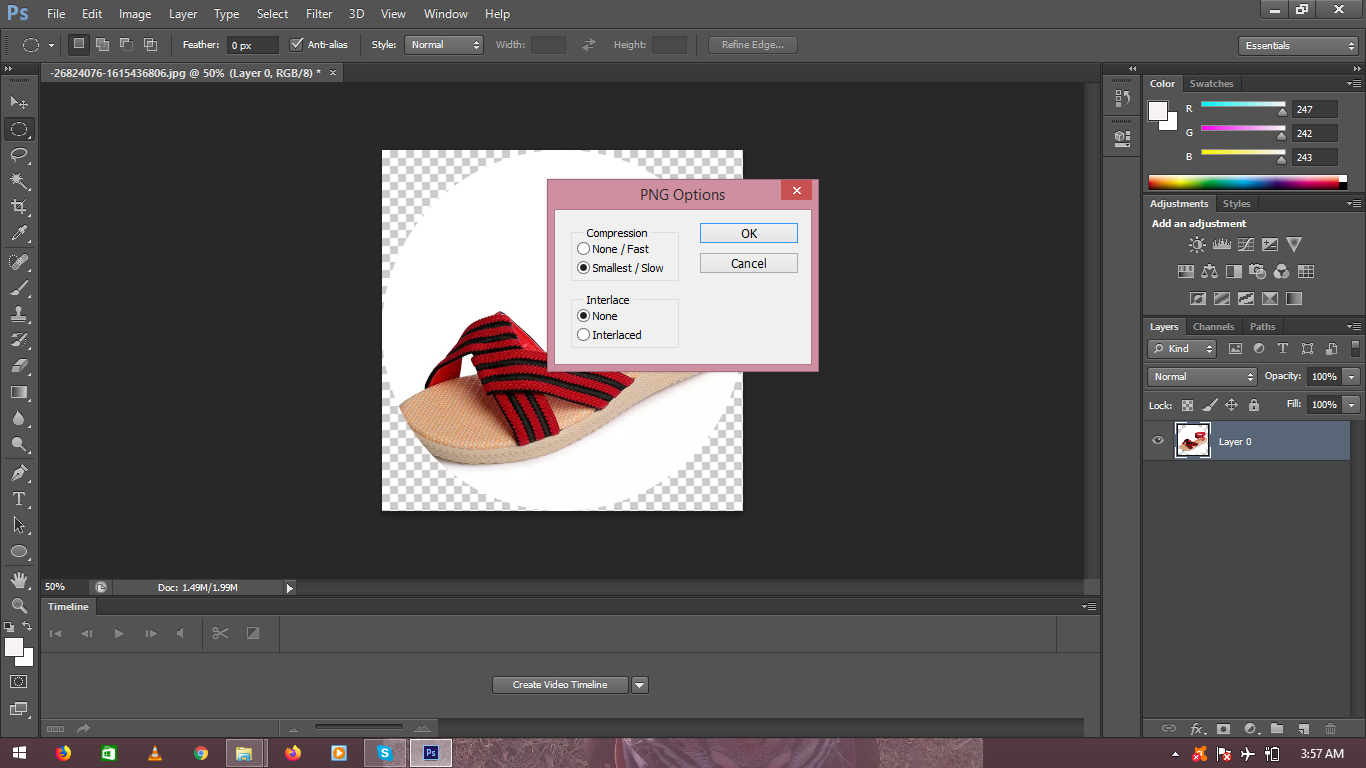1366x768 pixels.
Task: Choose None / Fast compression
Action: pyautogui.click(x=612, y=249)
